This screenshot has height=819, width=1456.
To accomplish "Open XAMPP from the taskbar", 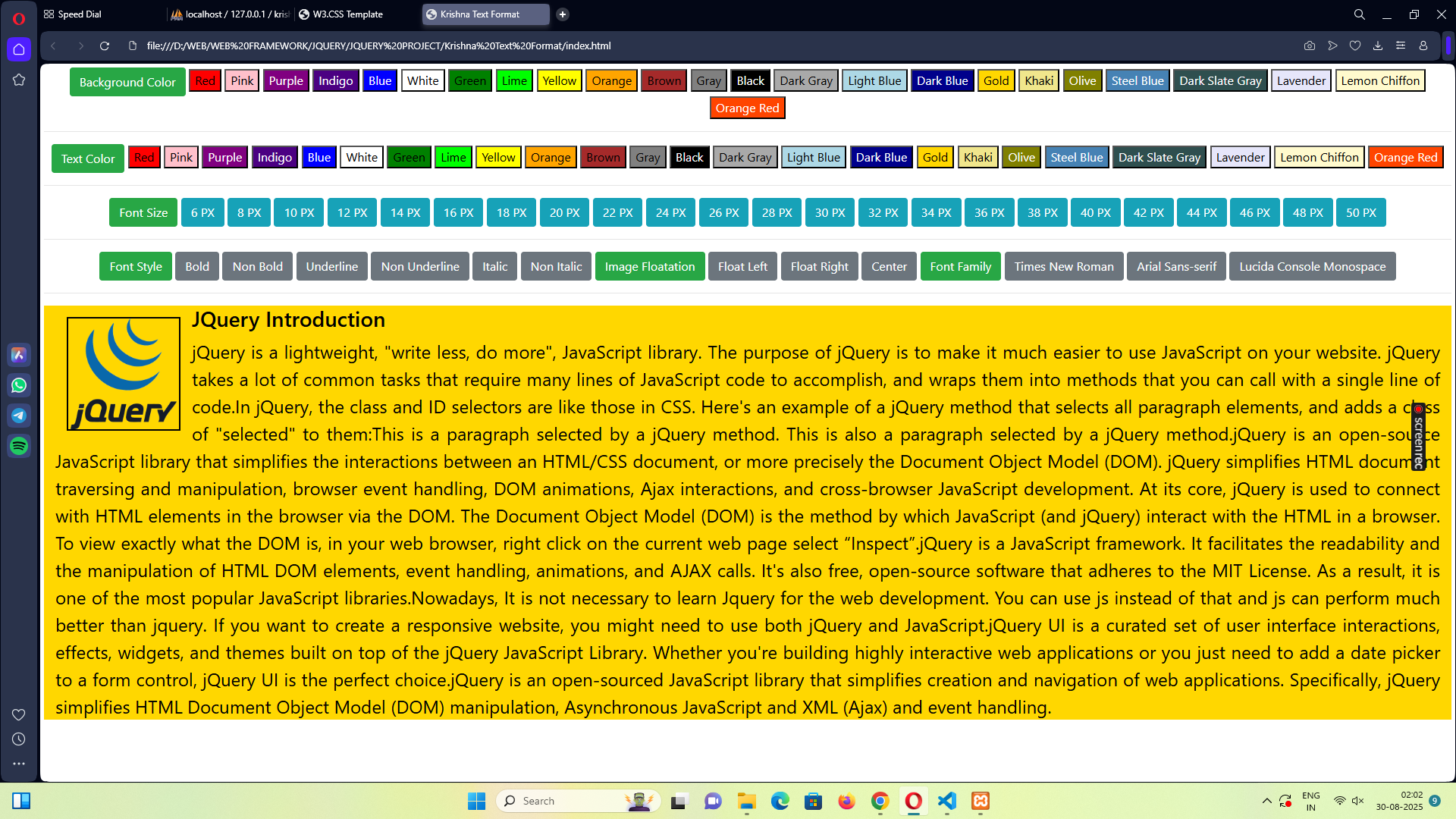I will (981, 801).
